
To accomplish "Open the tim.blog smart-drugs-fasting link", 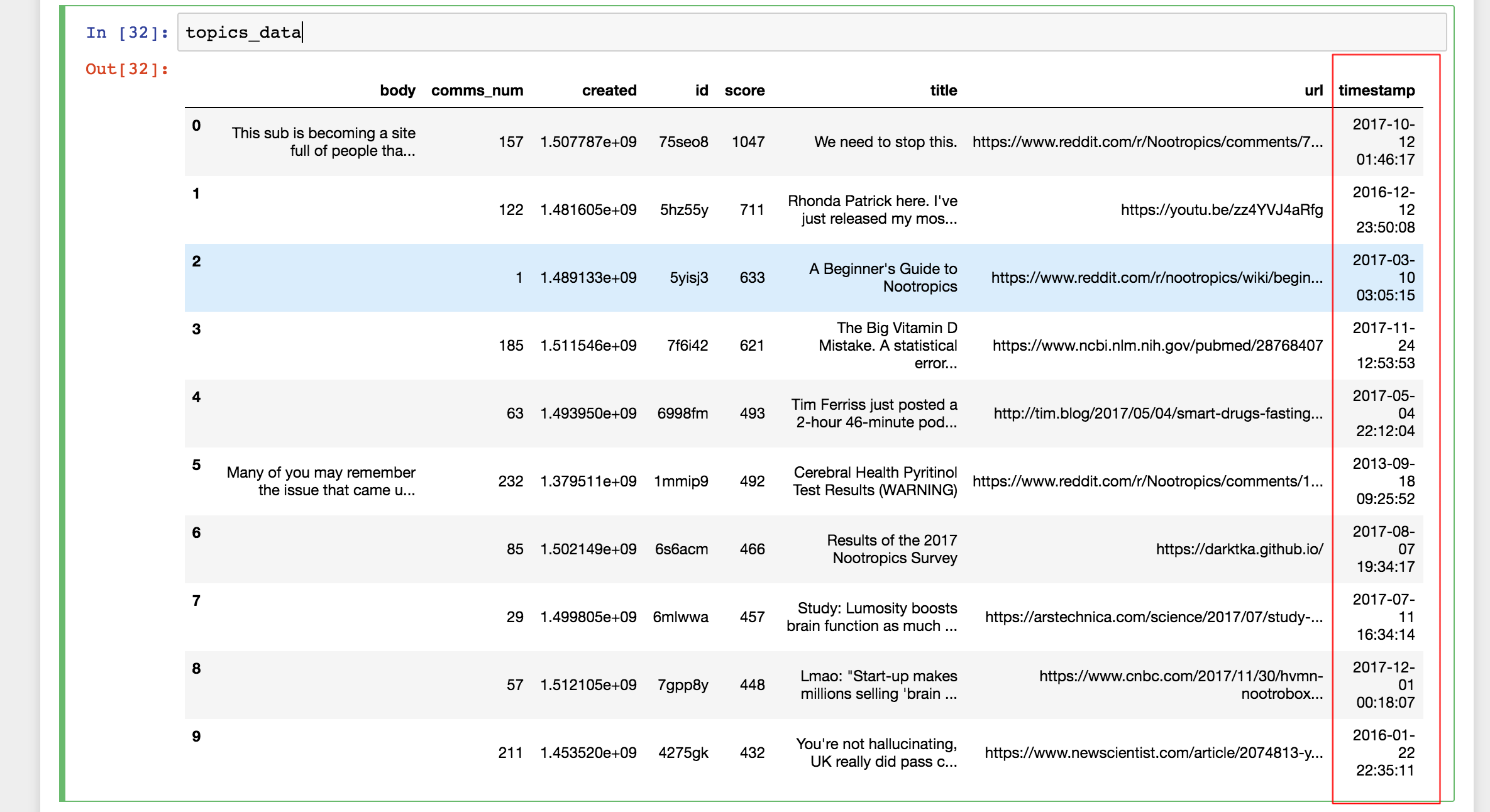I will [1157, 414].
